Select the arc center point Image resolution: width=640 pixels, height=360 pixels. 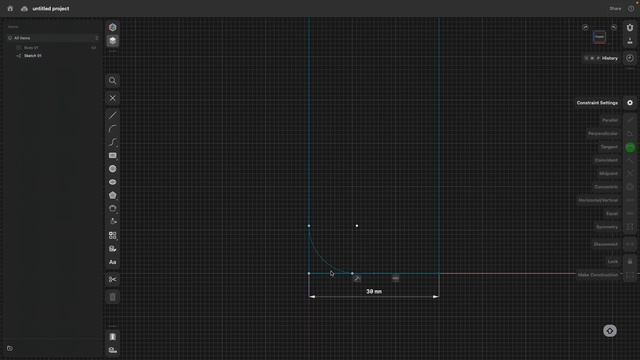point(357,226)
